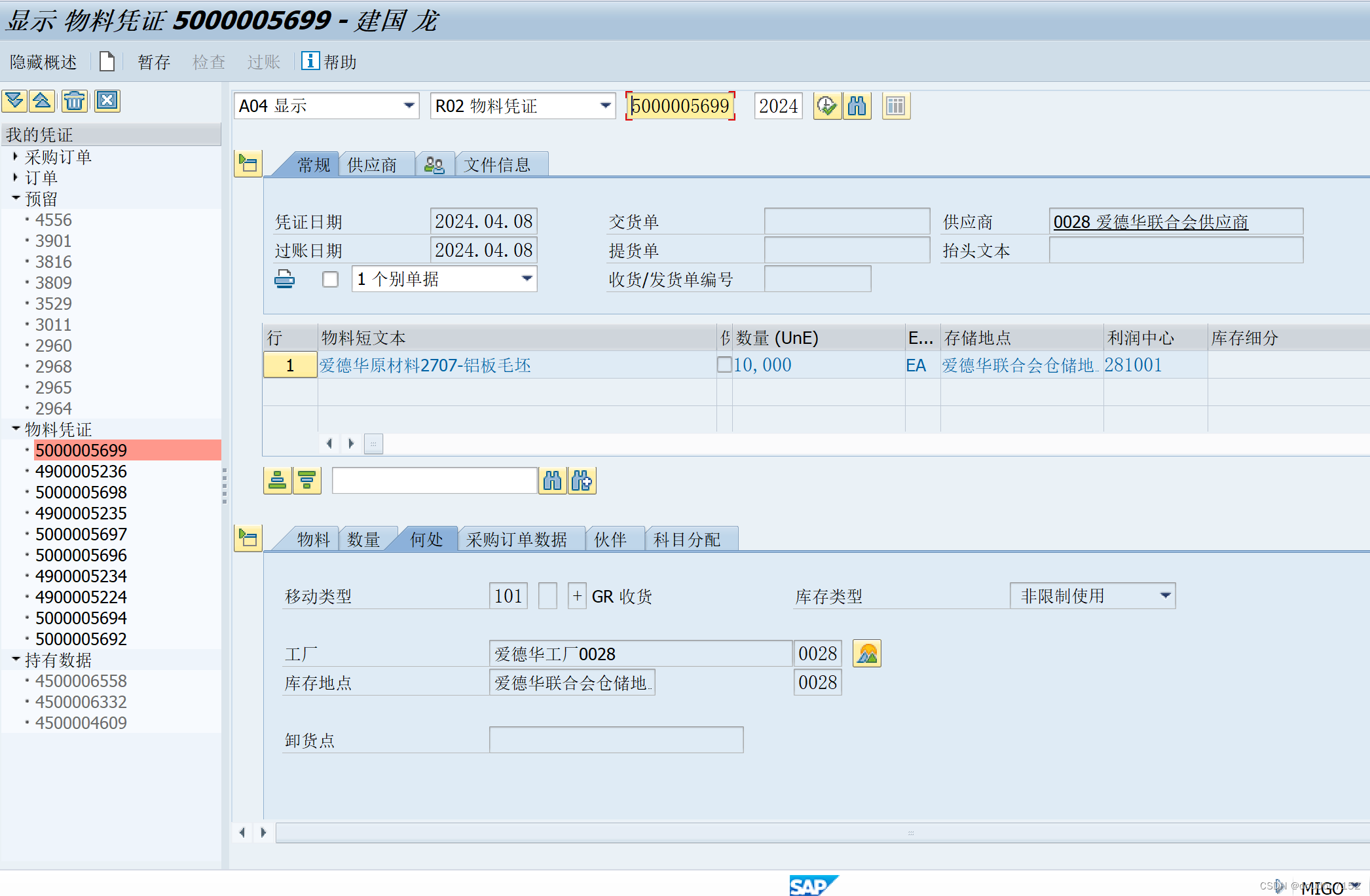Click the 隐藏概述 button

point(43,62)
